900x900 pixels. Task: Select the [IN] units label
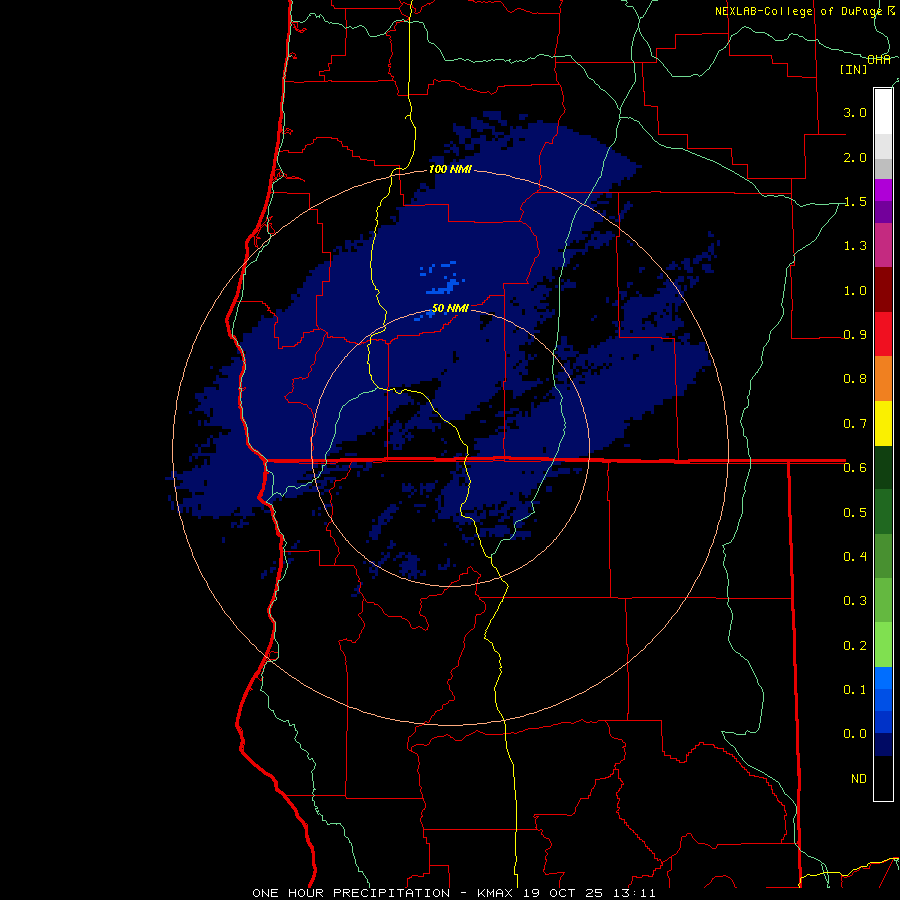point(854,69)
